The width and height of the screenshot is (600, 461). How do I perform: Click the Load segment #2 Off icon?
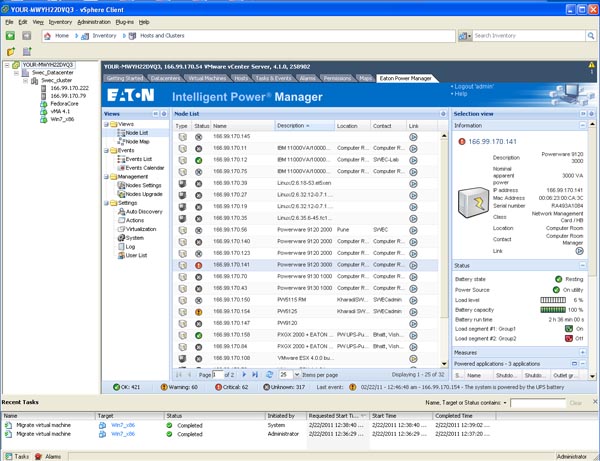569,338
